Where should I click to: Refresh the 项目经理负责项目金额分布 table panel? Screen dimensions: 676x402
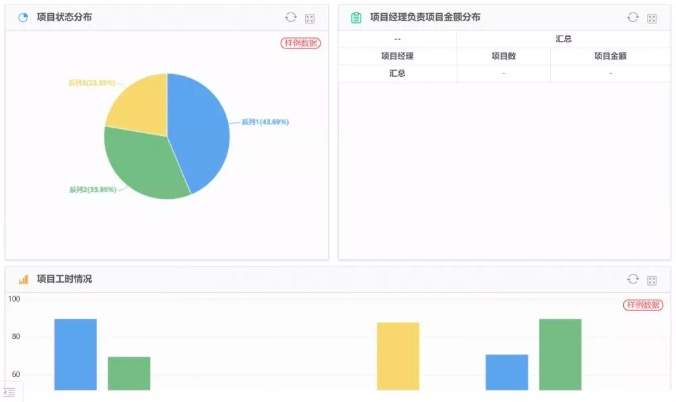point(633,17)
